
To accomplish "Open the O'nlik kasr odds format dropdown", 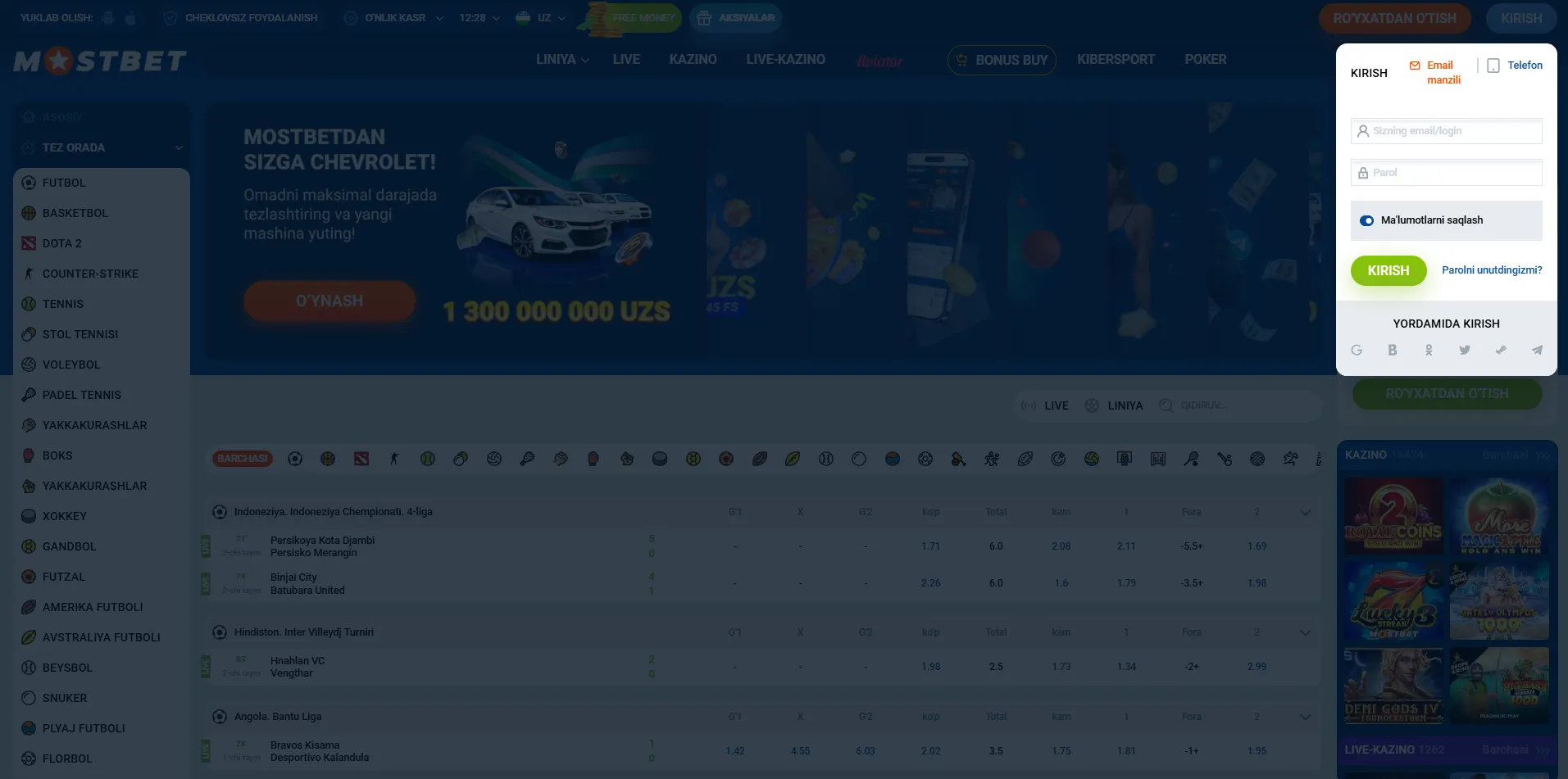I will (393, 18).
